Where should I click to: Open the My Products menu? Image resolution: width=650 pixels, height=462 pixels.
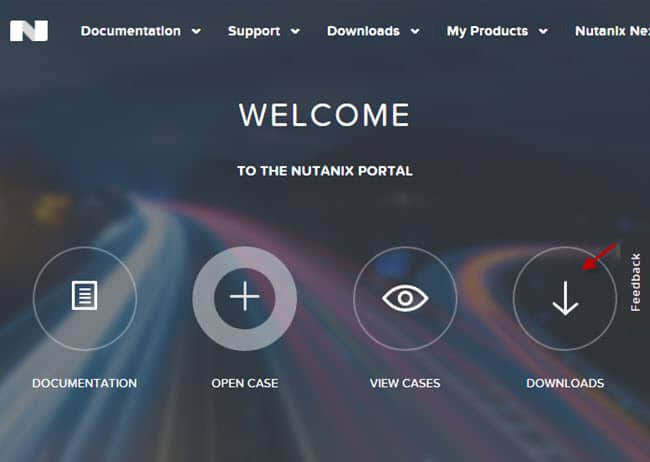(487, 31)
